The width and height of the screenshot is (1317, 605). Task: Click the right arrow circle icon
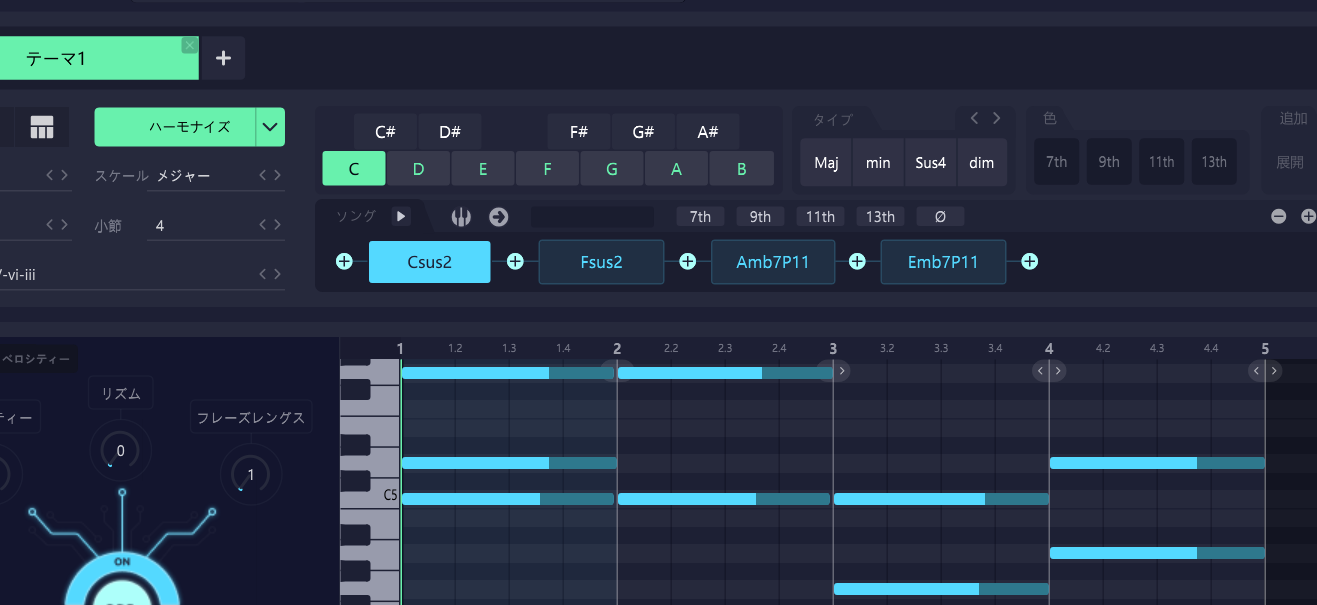498,217
